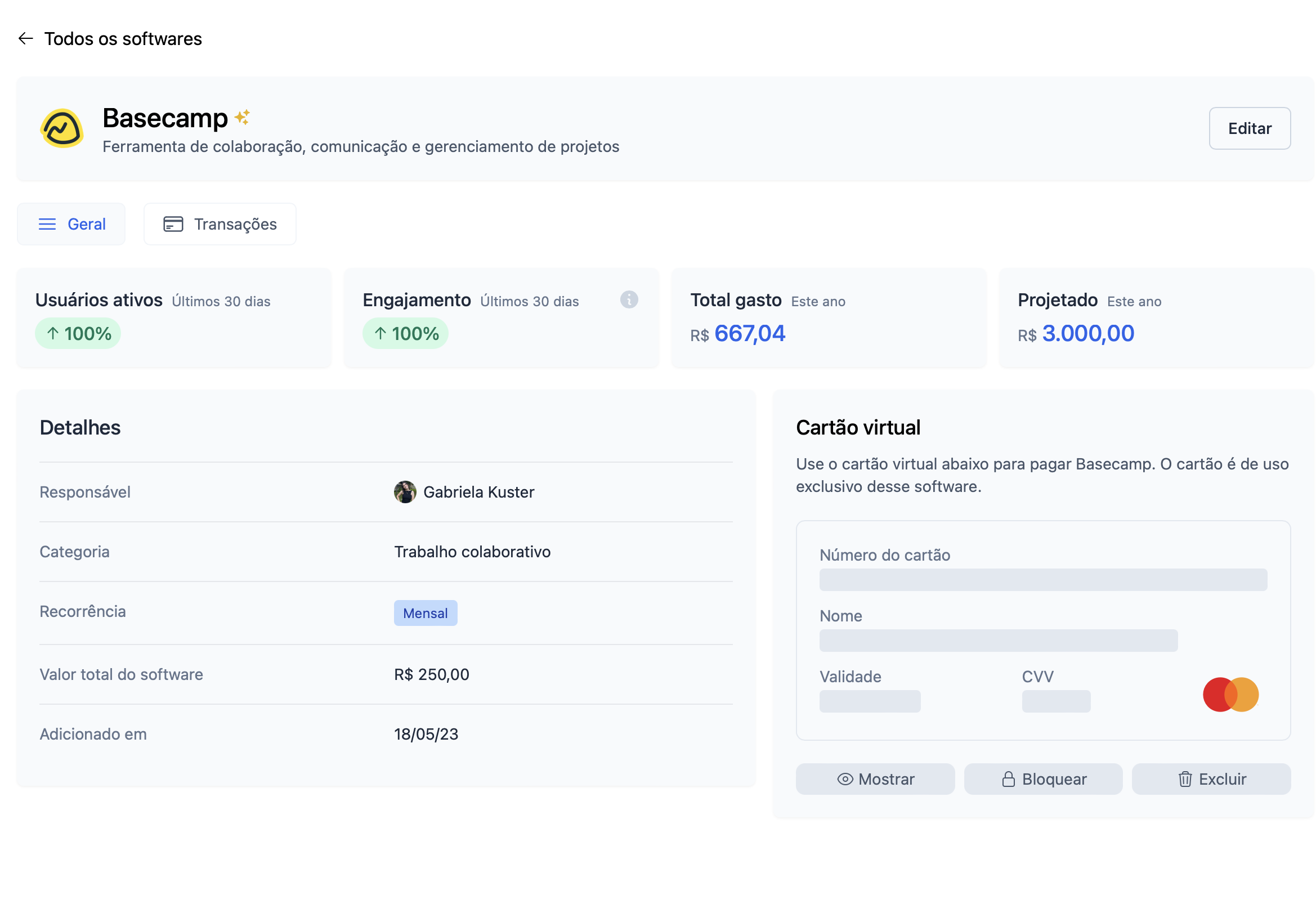Click the Cartão virtual heading

pyautogui.click(x=858, y=428)
